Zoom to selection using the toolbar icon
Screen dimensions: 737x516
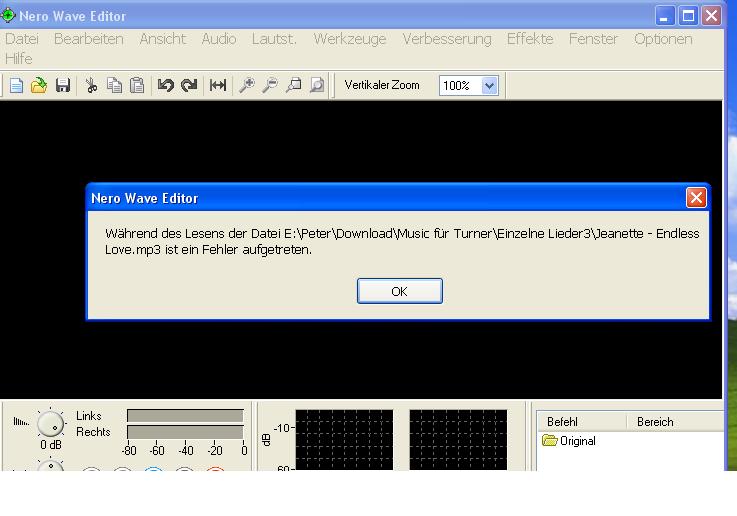pyautogui.click(x=294, y=86)
